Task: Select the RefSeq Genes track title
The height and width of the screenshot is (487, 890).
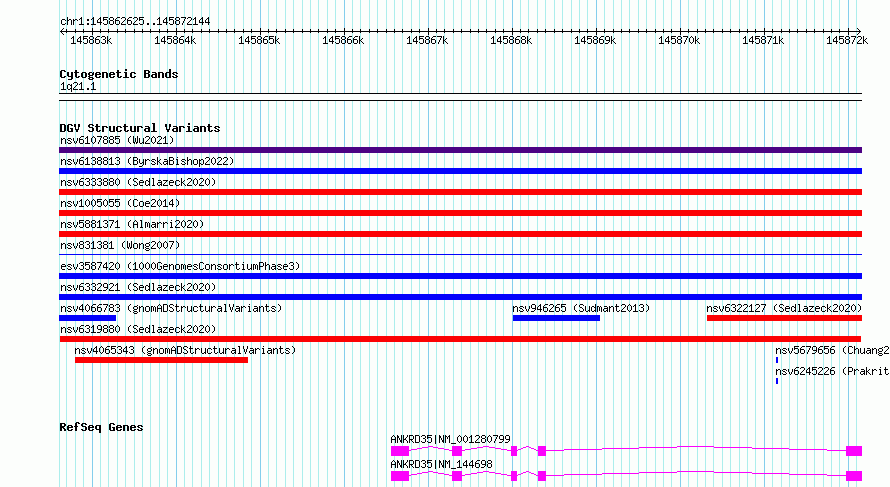Action: point(101,427)
